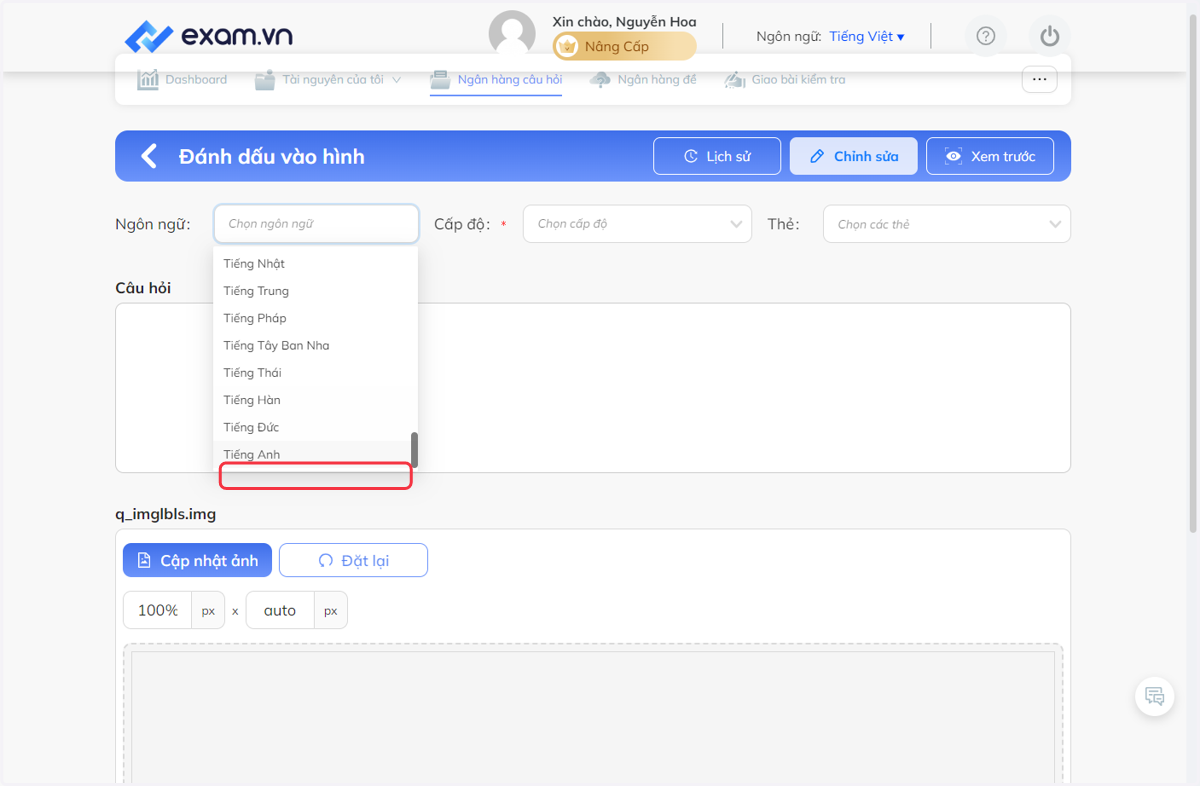
Task: Switch to Ngân hàng câu hỏi tab
Action: point(510,79)
